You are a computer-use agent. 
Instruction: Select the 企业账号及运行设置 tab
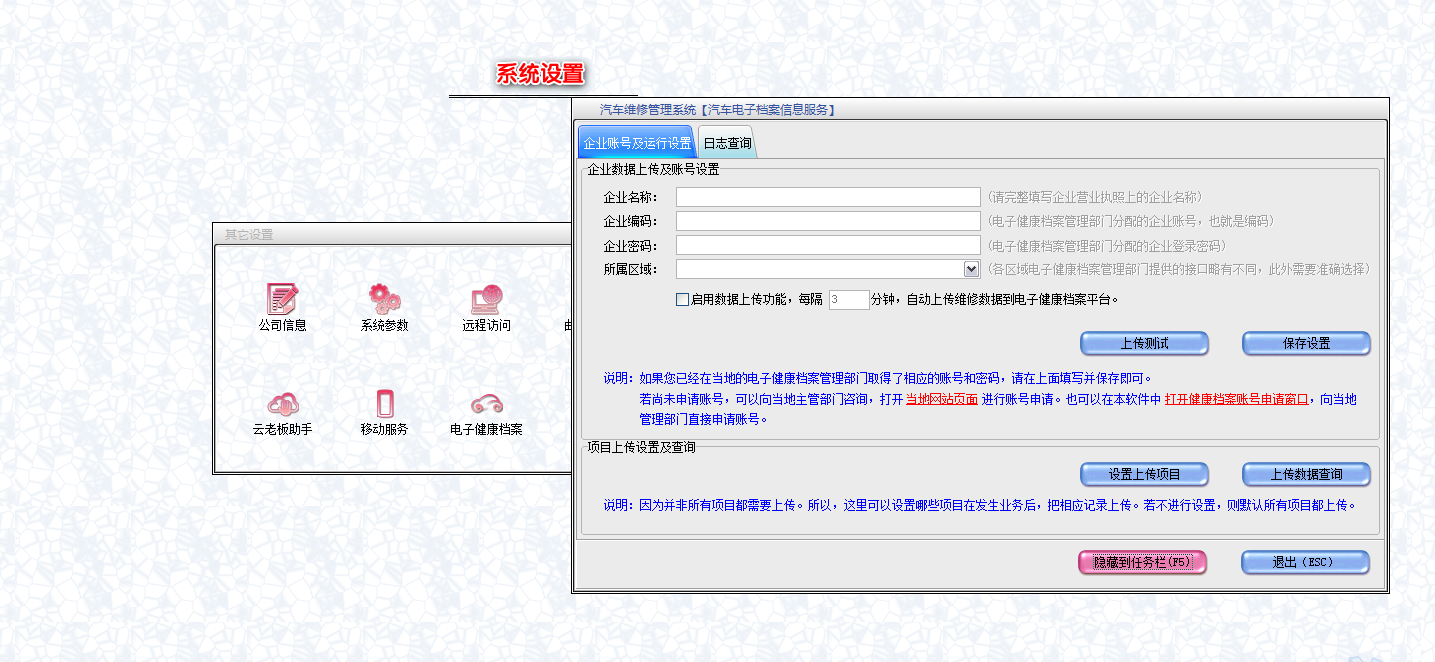pos(637,143)
